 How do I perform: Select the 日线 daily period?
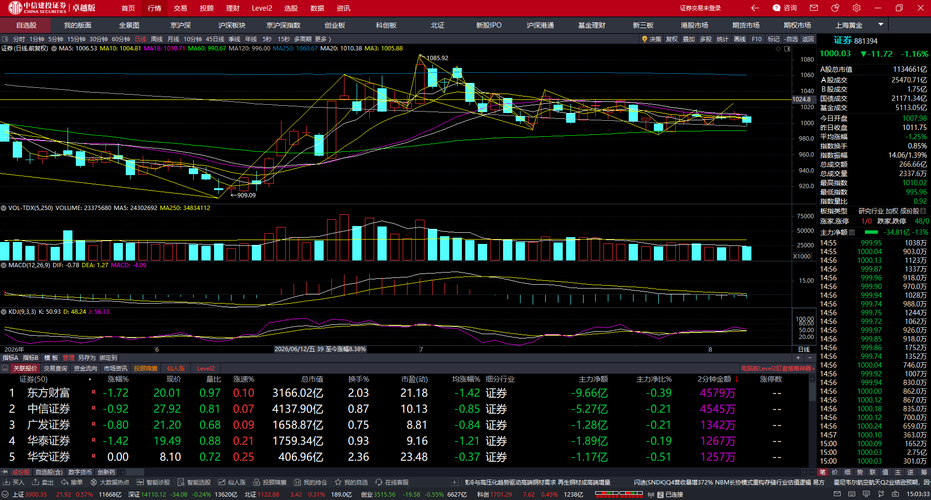click(x=141, y=39)
